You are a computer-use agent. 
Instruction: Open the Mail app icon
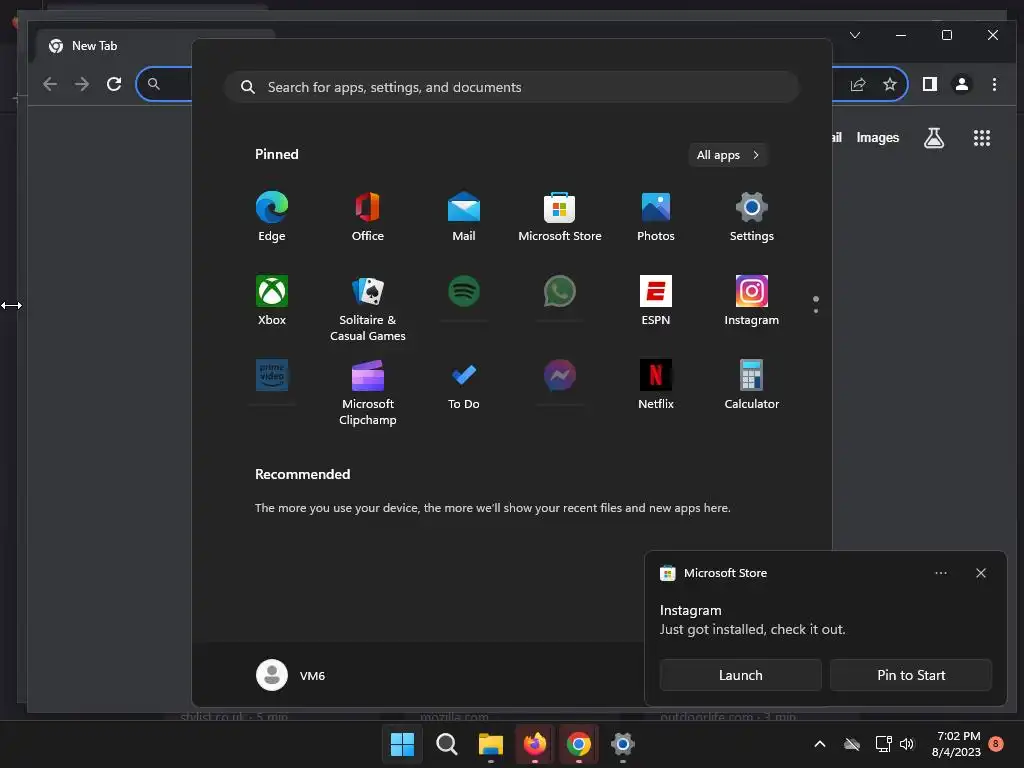tap(464, 216)
